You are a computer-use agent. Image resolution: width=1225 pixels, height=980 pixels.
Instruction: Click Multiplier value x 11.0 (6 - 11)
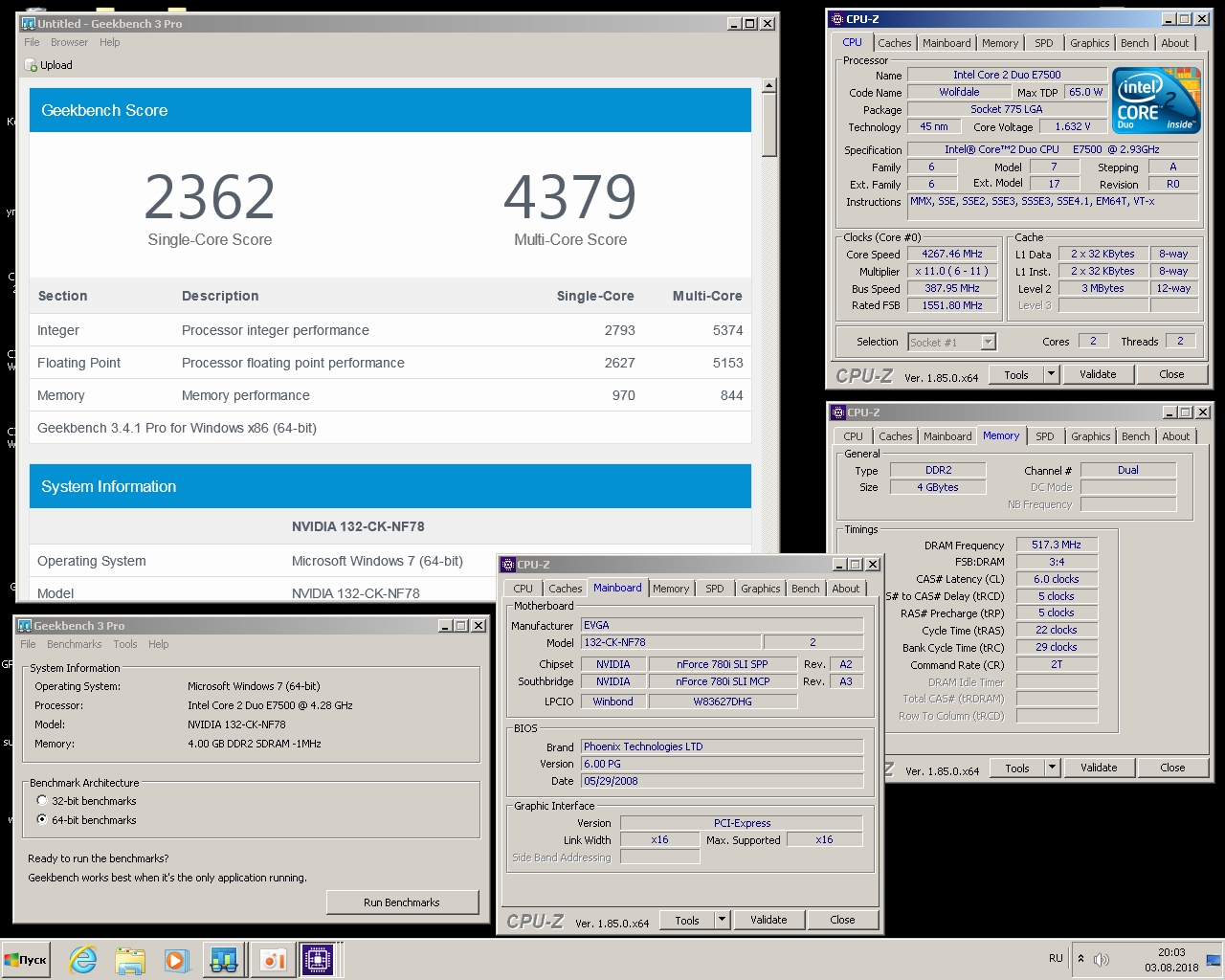(x=952, y=271)
